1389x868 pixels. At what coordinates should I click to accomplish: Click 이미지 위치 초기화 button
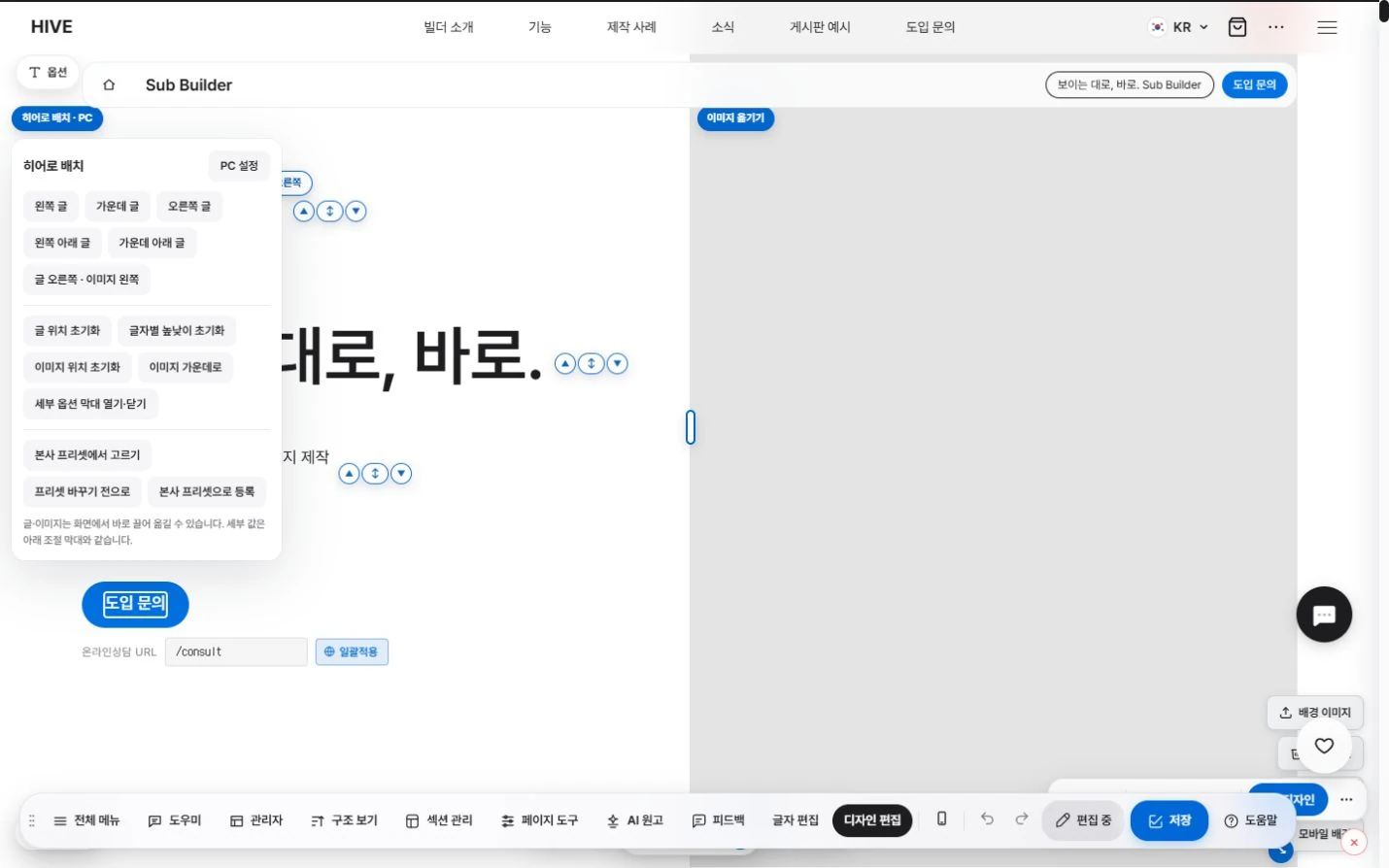click(x=78, y=367)
